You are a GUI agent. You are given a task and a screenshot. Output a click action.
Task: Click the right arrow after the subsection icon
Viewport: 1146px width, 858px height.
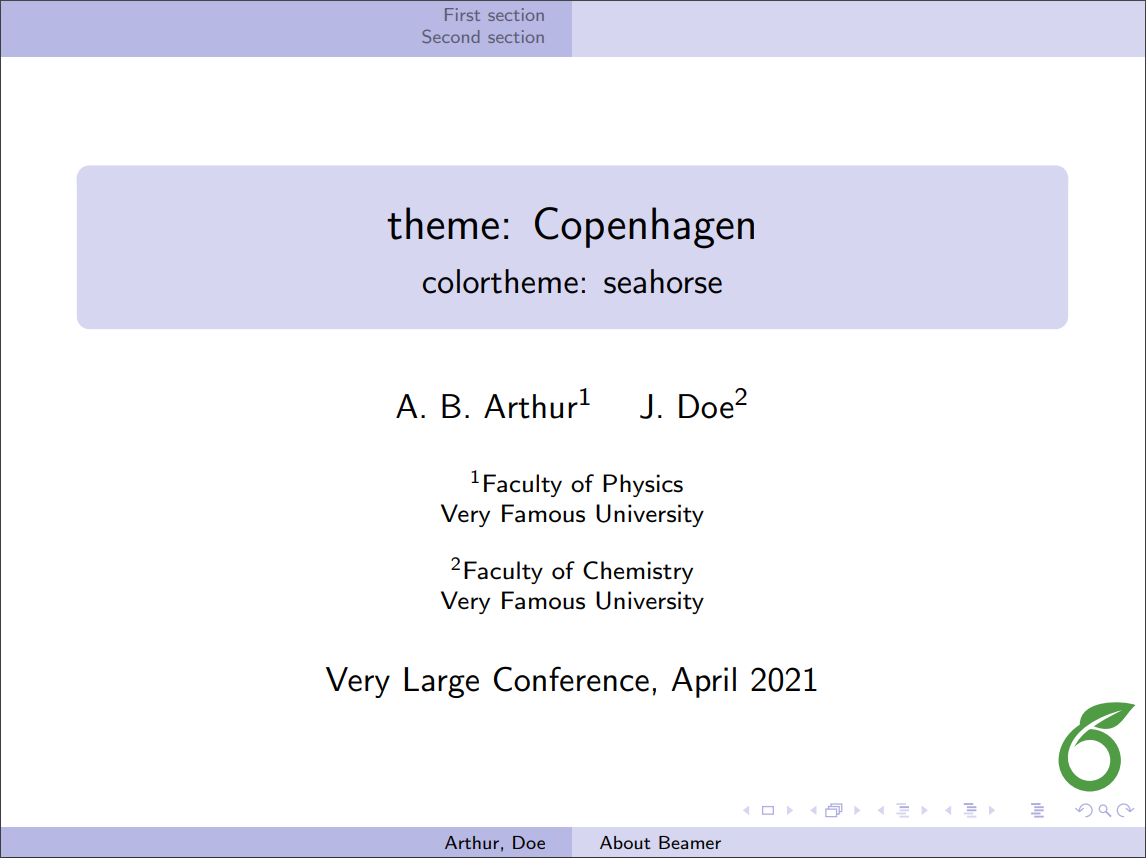click(x=992, y=810)
